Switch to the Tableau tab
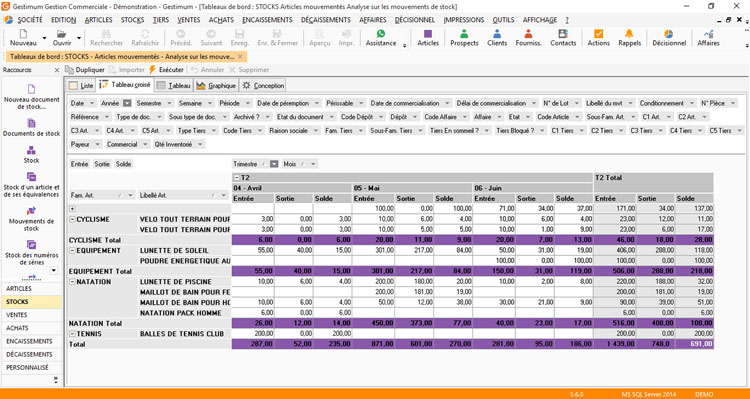This screenshot has height=399, width=750. click(174, 86)
